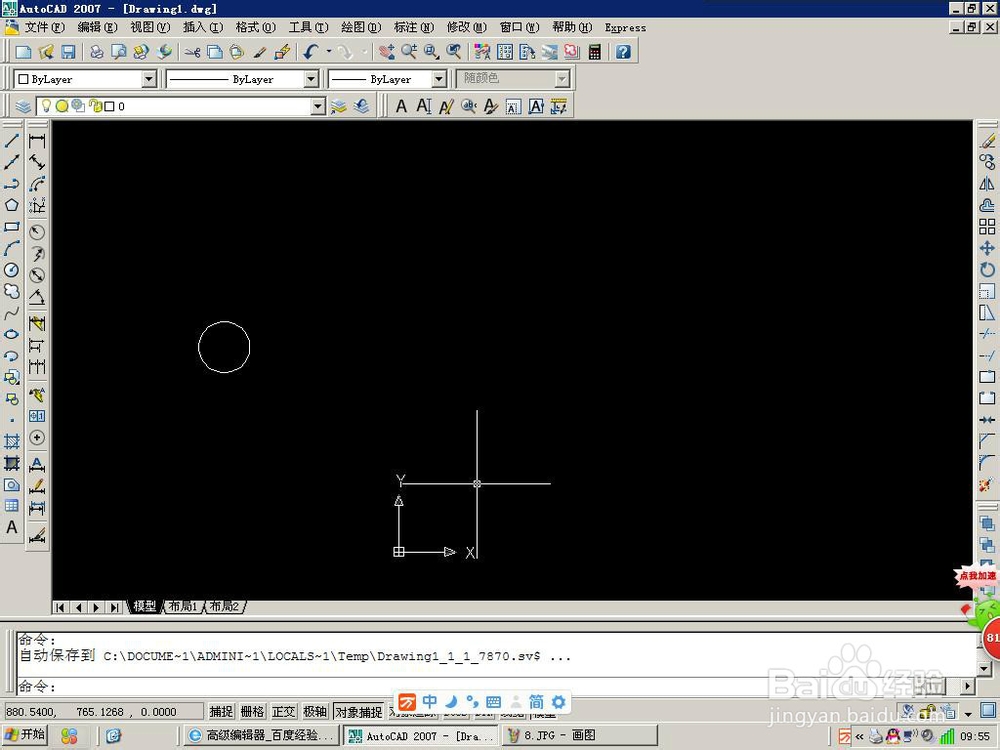1000x750 pixels.
Task: Open the 编辑(E) menu
Action: pyautogui.click(x=98, y=27)
